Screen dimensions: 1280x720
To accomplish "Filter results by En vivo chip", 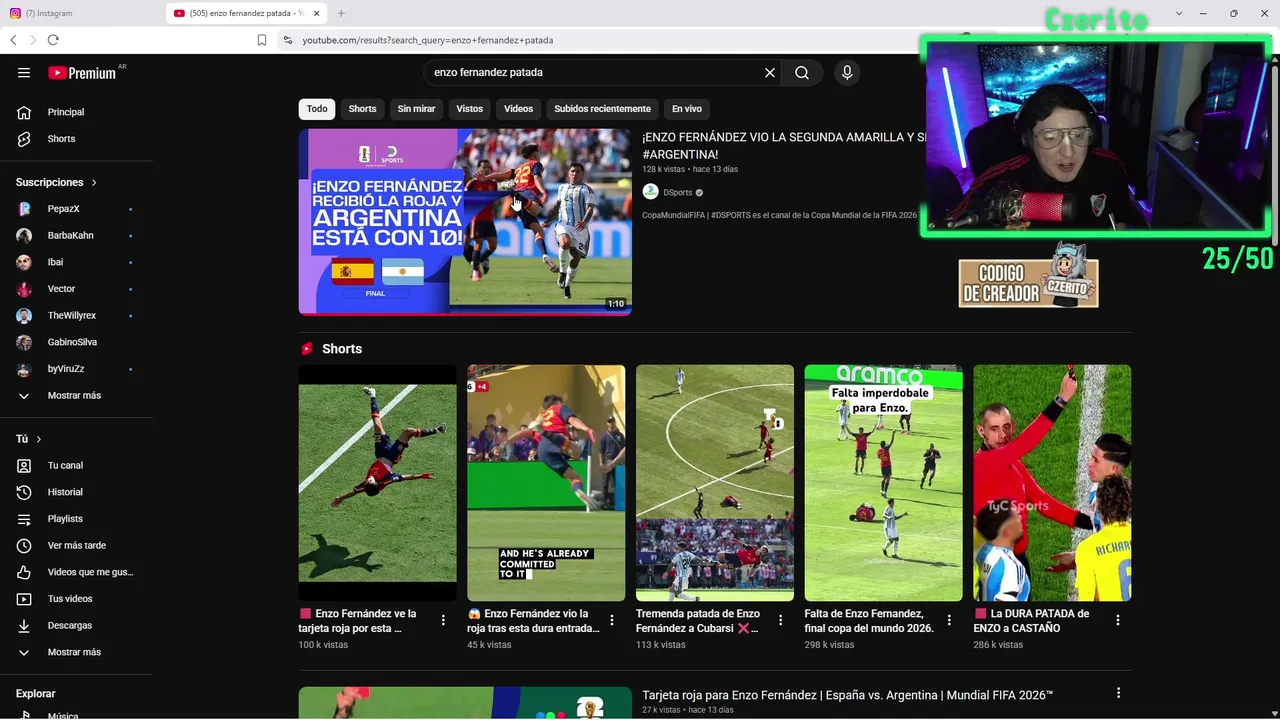I will click(x=686, y=109).
